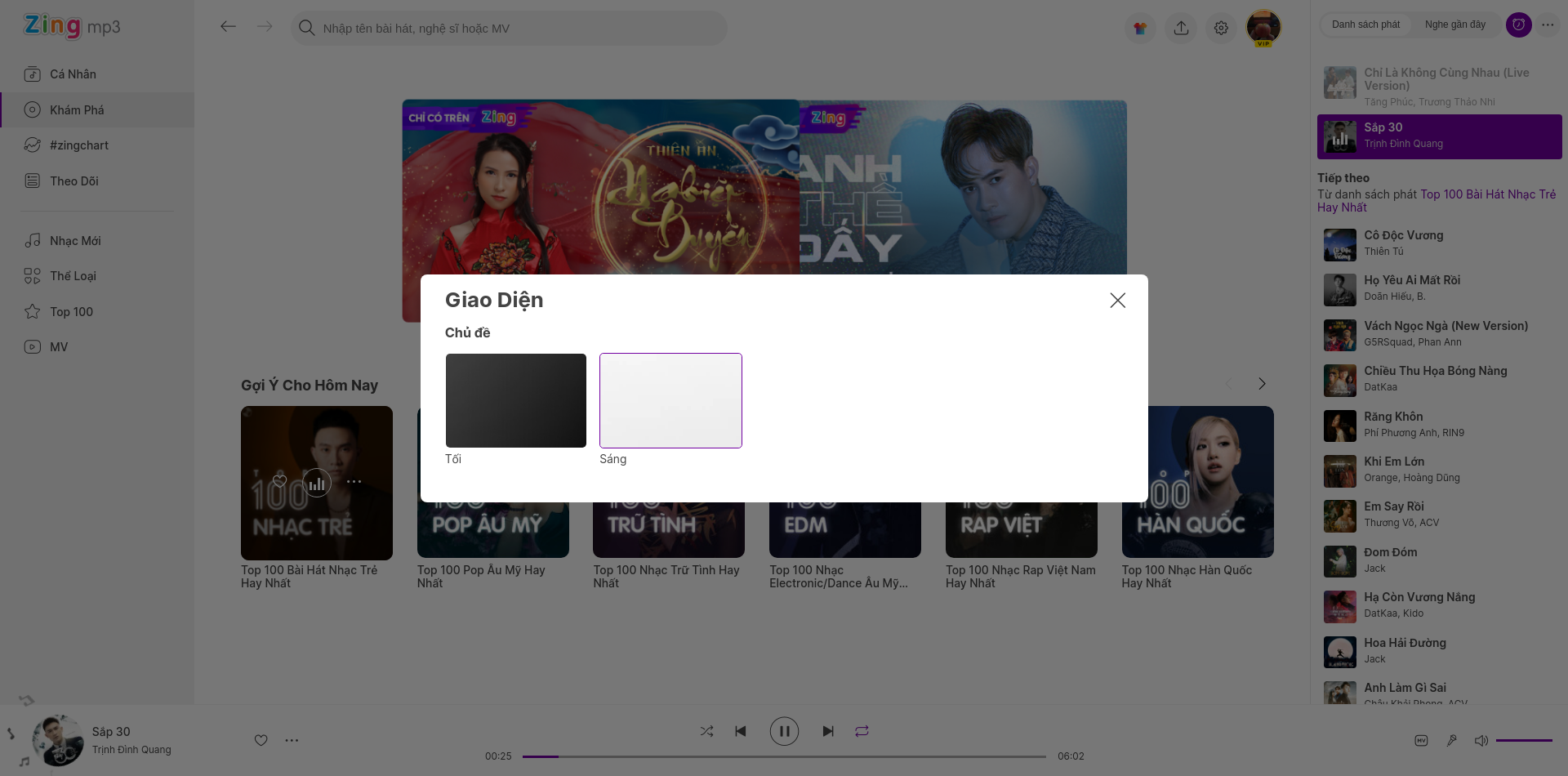1568x776 pixels.
Task: Click the Top 100 Nhạc Hàn Quốc thumbnail
Action: pyautogui.click(x=1197, y=482)
